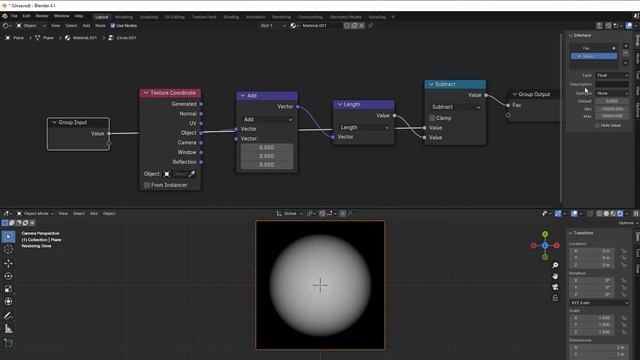Toggle lock camera to view icon
This screenshot has width=640, height=360.
coord(555,298)
